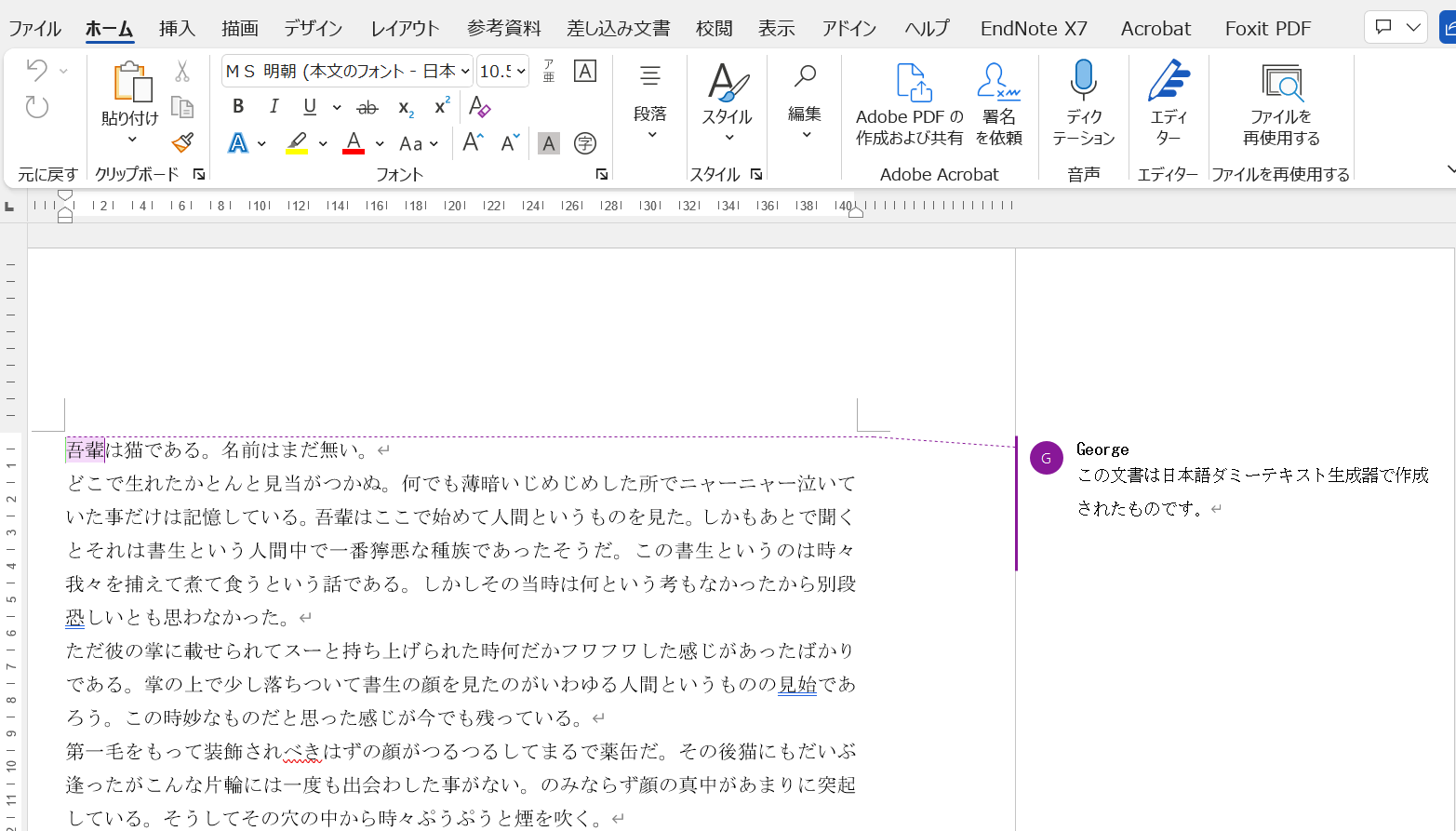Toggle strikethrough formatting
The image size is (1456, 831).
tap(367, 108)
